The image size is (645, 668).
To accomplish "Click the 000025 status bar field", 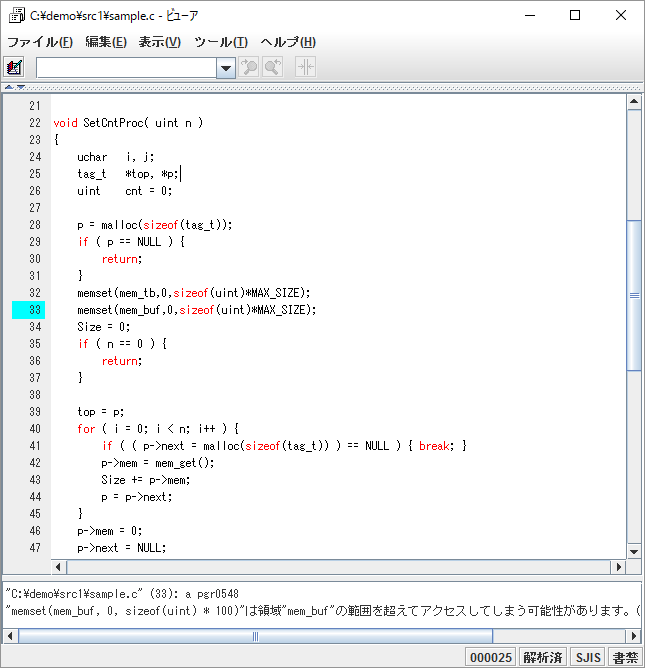I will (x=491, y=657).
